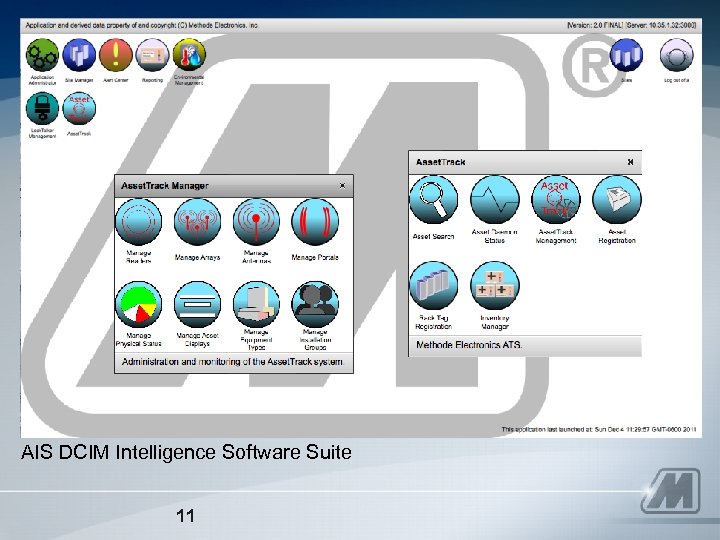720x540 pixels.
Task: Open Manage Physical Status gauge icon
Action: [138, 304]
